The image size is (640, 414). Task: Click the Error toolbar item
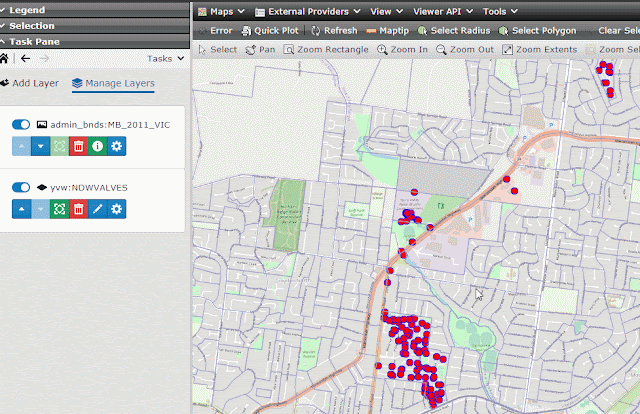(215, 31)
